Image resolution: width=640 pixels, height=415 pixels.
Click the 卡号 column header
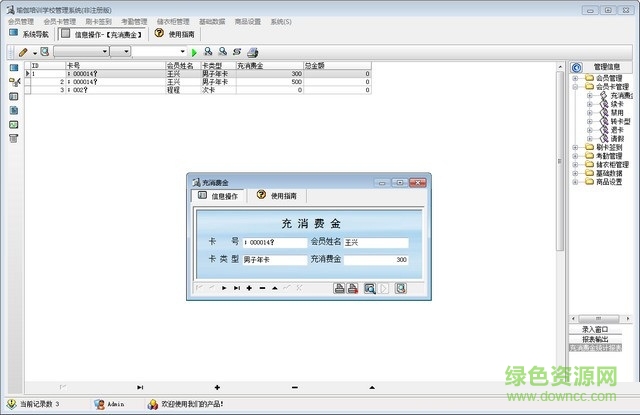pos(116,65)
